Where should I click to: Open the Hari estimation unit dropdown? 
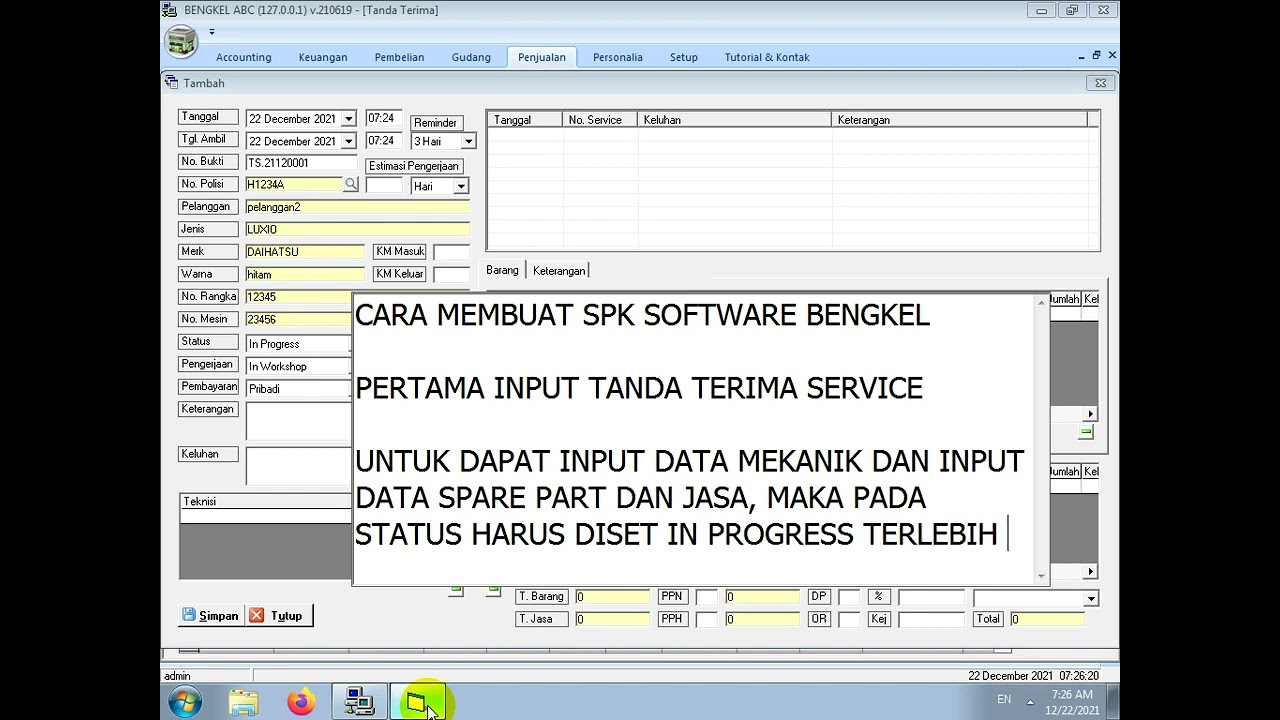pos(461,187)
